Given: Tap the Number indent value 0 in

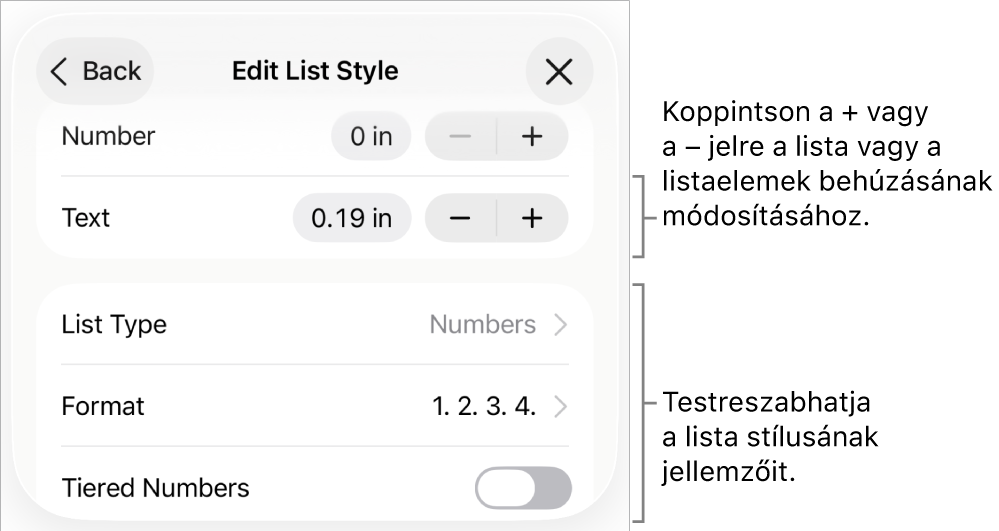Looking at the screenshot, I should (371, 137).
